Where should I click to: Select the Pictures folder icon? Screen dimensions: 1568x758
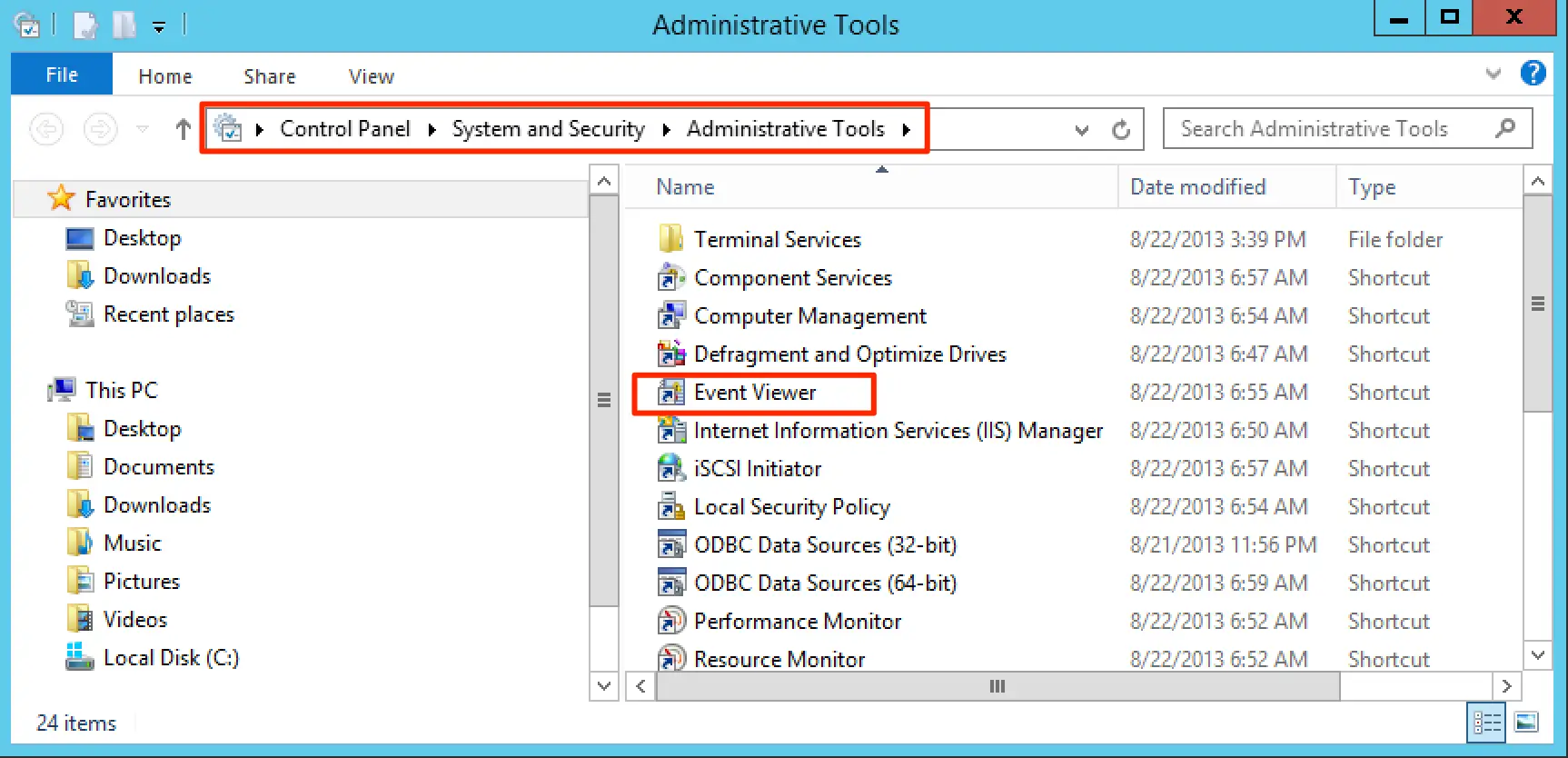(80, 581)
